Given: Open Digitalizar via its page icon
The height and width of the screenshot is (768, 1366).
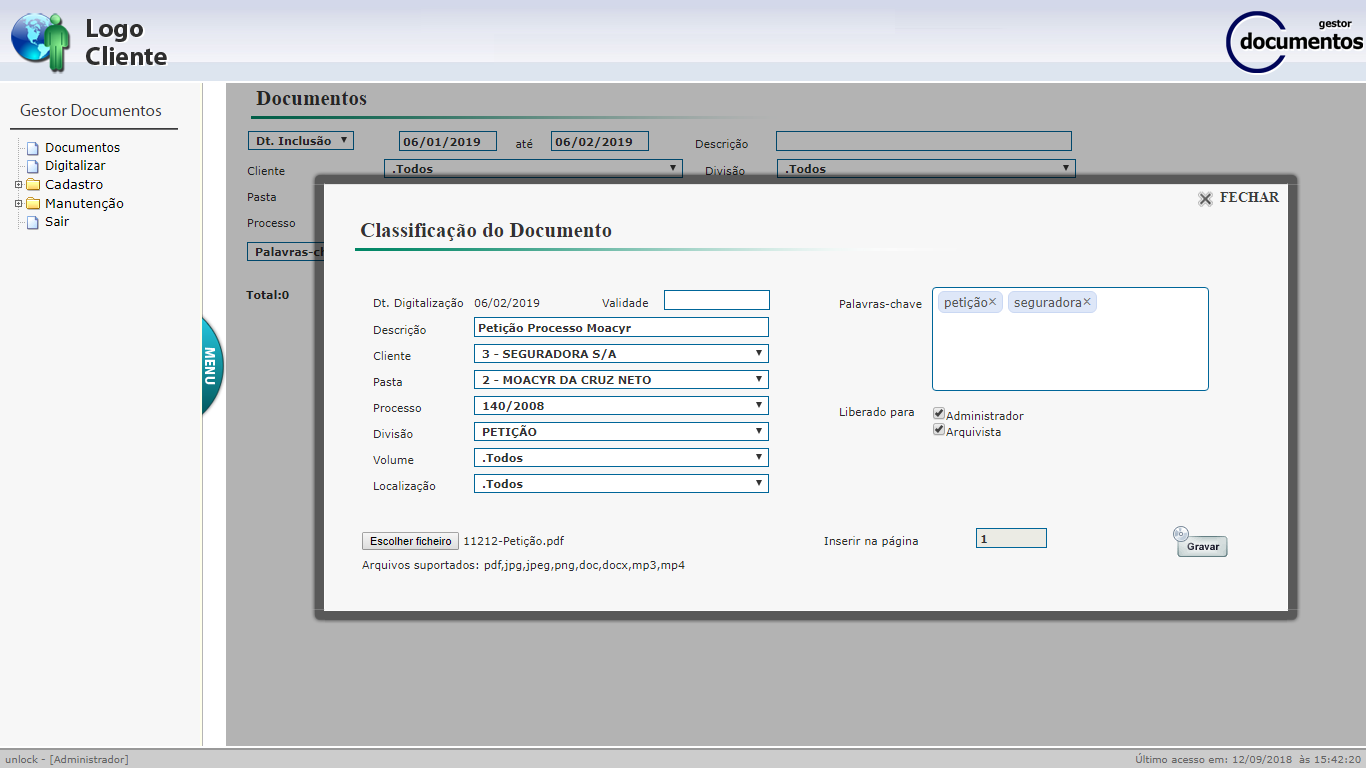Looking at the screenshot, I should click(x=33, y=166).
